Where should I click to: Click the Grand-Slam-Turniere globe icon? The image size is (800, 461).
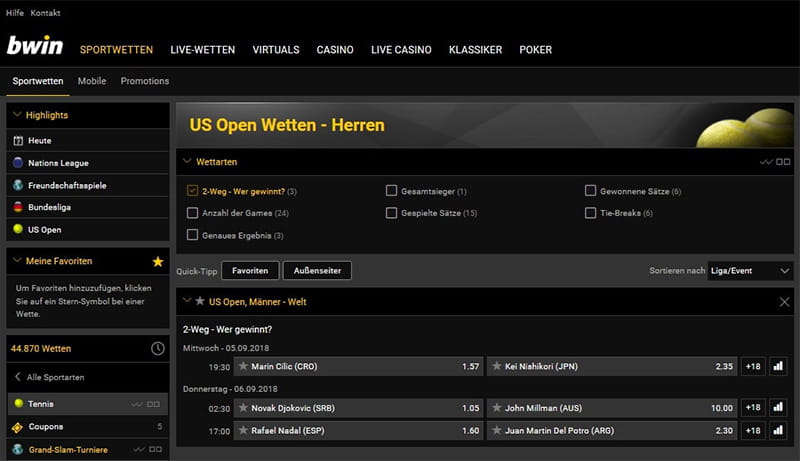[18, 449]
